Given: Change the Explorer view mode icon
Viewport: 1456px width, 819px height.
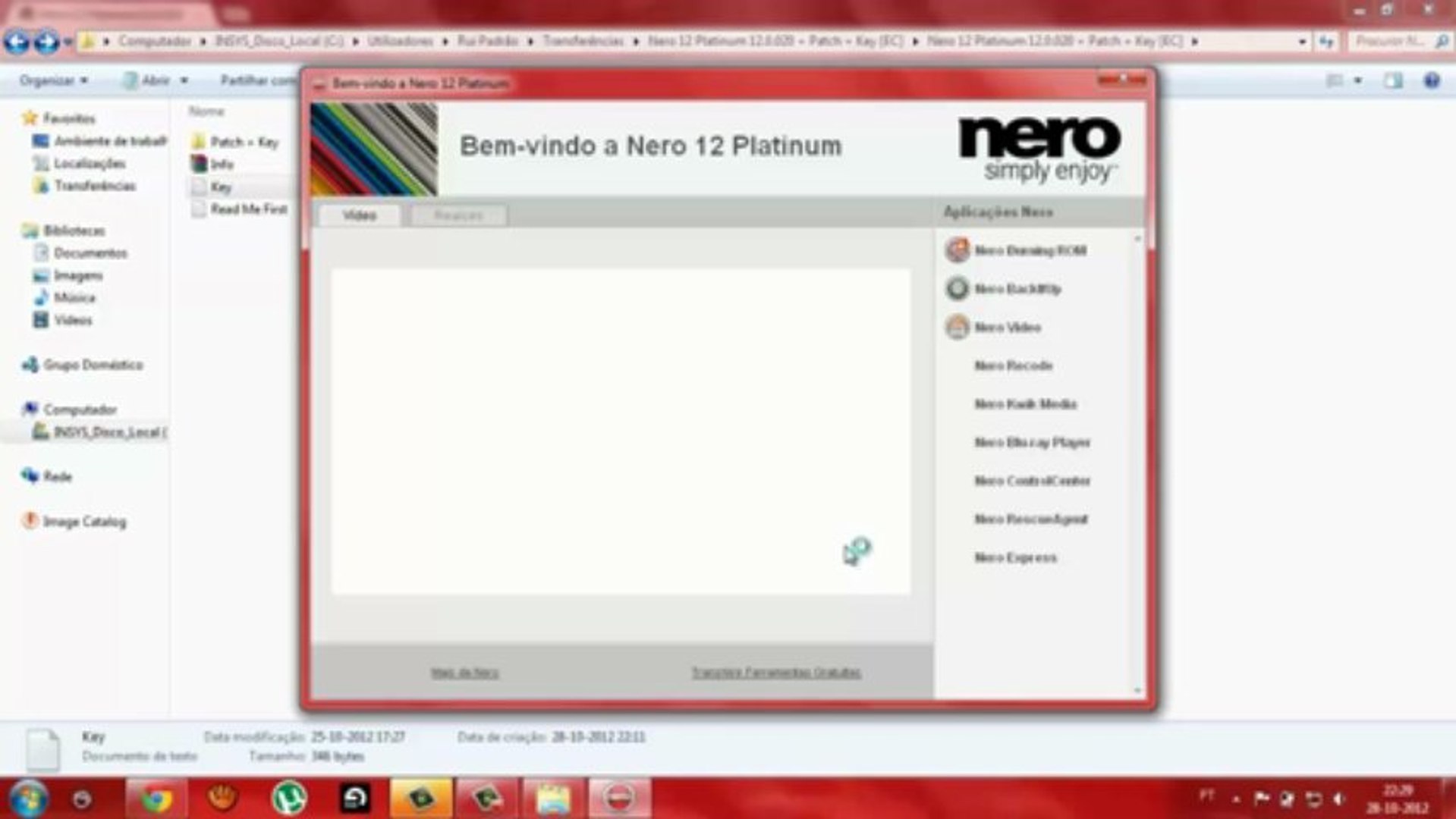Looking at the screenshot, I should pos(1335,80).
